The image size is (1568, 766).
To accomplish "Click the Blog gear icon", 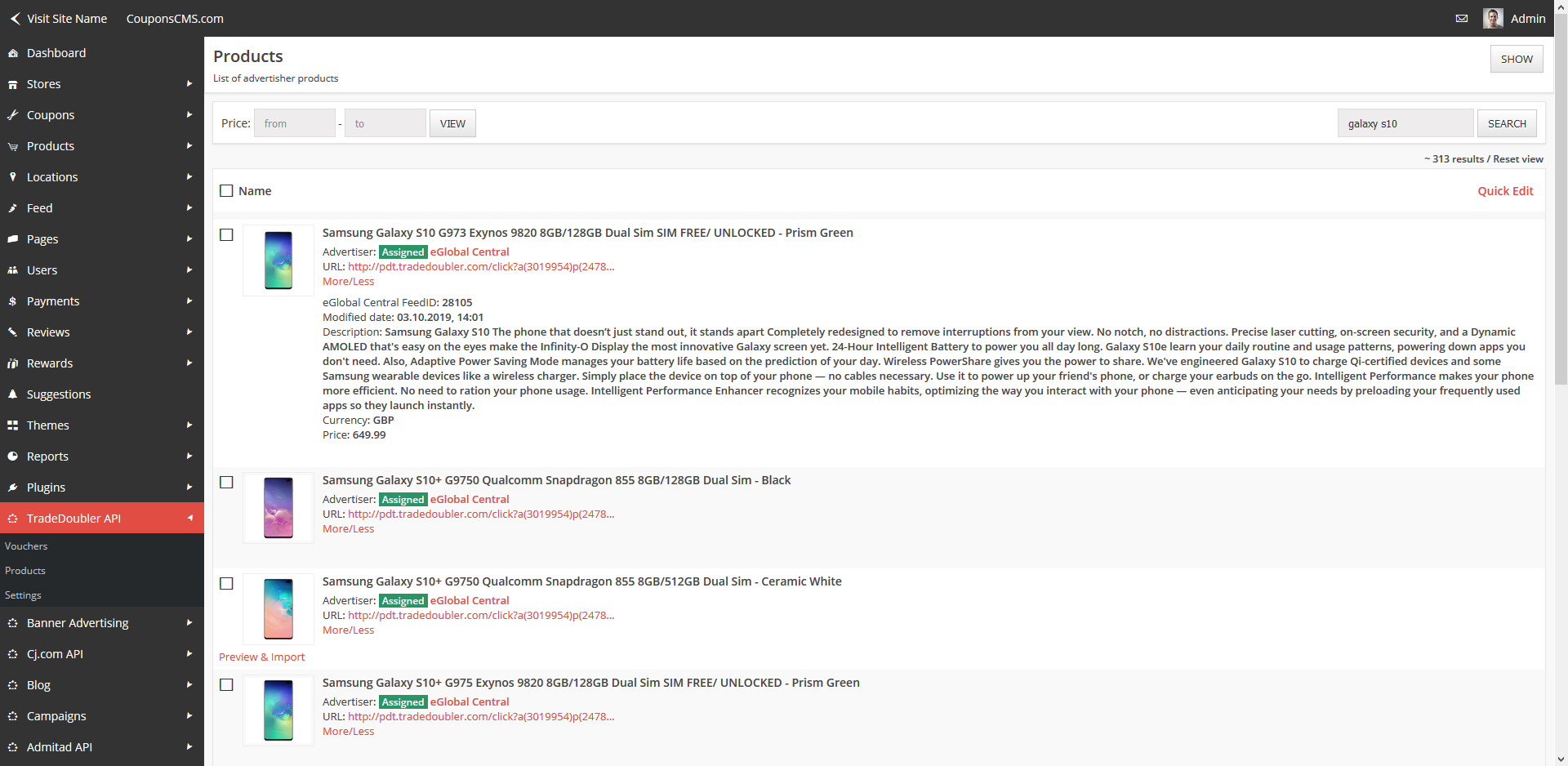I will (x=12, y=685).
